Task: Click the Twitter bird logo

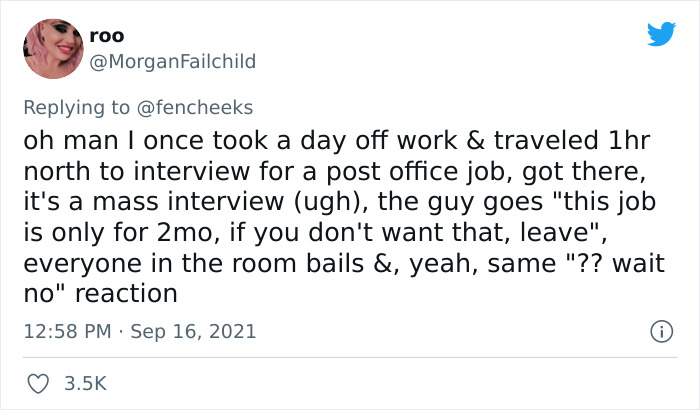Action: [x=661, y=34]
